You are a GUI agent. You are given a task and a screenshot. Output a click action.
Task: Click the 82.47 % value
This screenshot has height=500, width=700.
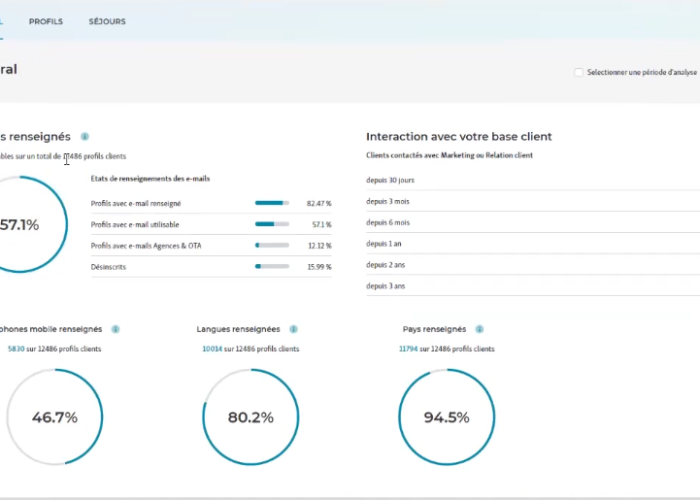point(319,204)
